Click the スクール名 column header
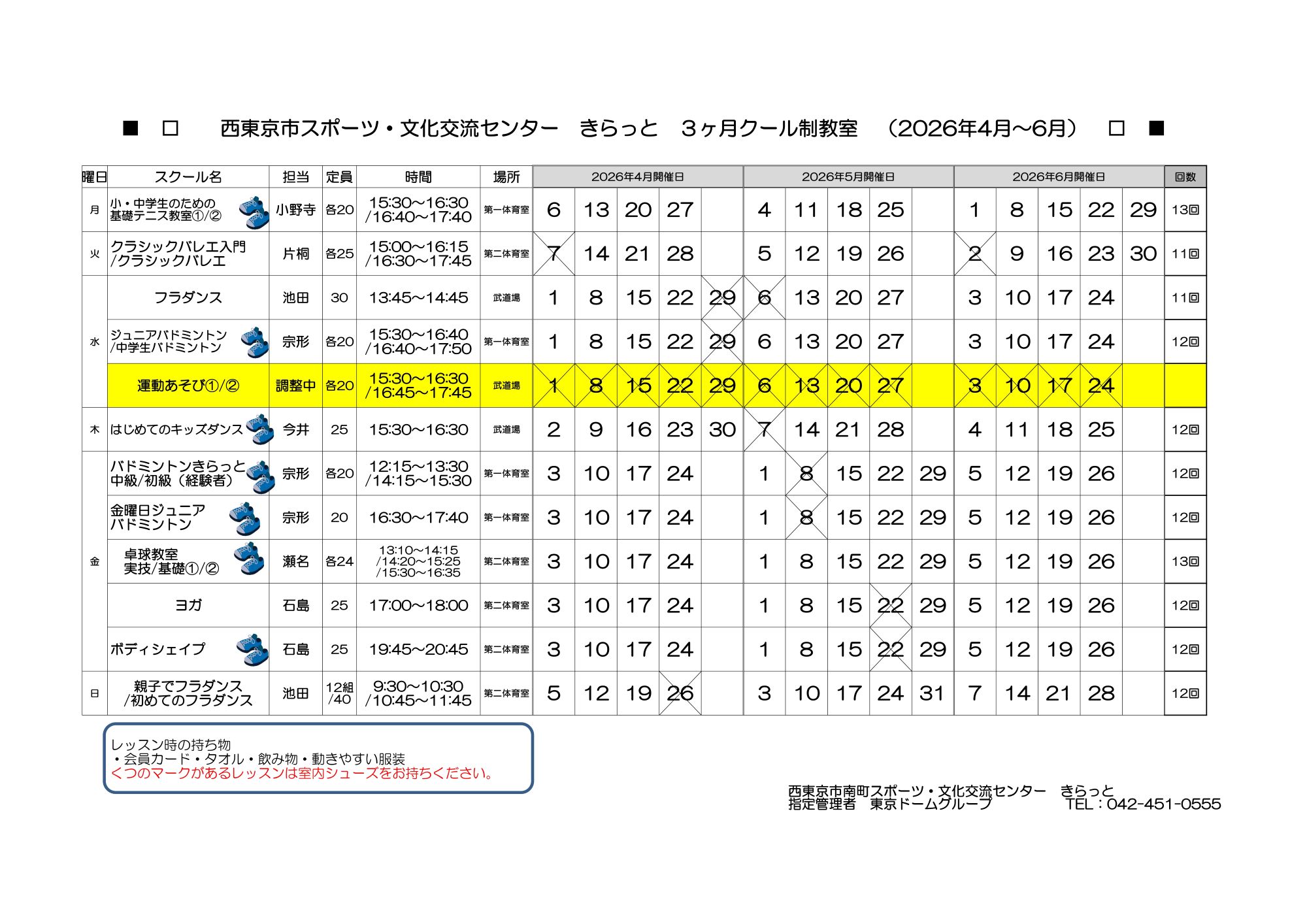1307x924 pixels. [x=188, y=177]
